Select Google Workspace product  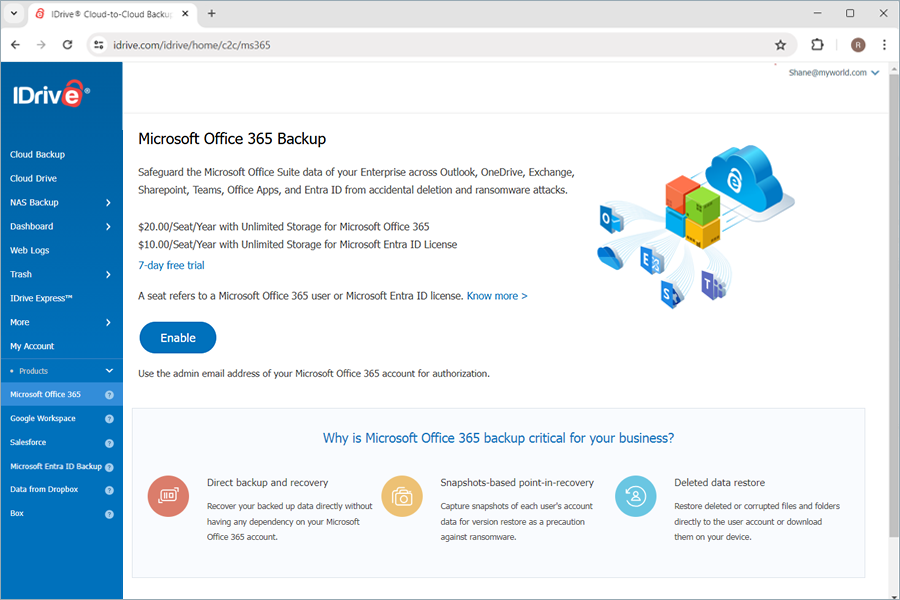pyautogui.click(x=42, y=419)
